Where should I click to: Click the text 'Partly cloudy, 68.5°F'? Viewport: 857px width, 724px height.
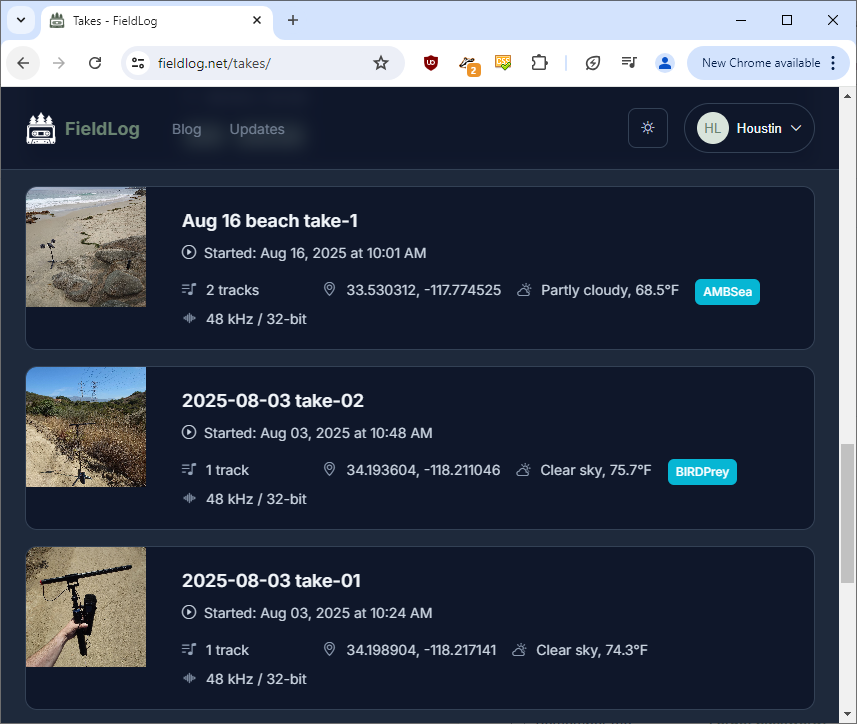pos(610,290)
